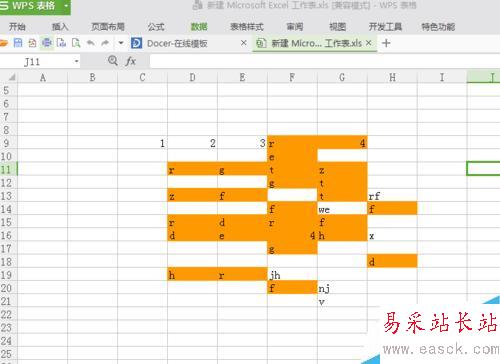
Task: Open the 审阅 ribbon tab
Action: (x=295, y=27)
